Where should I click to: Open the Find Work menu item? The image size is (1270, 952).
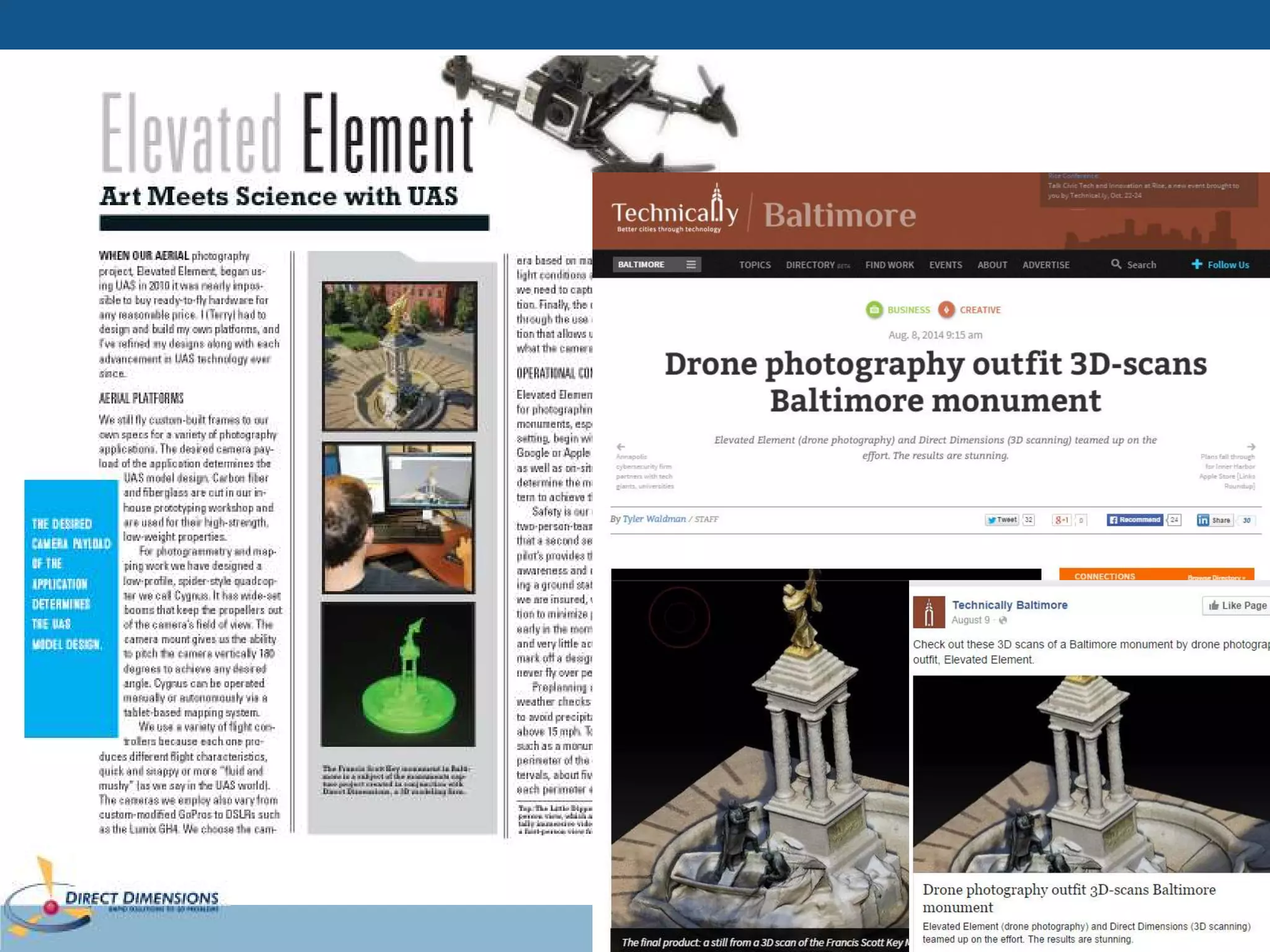(x=889, y=265)
